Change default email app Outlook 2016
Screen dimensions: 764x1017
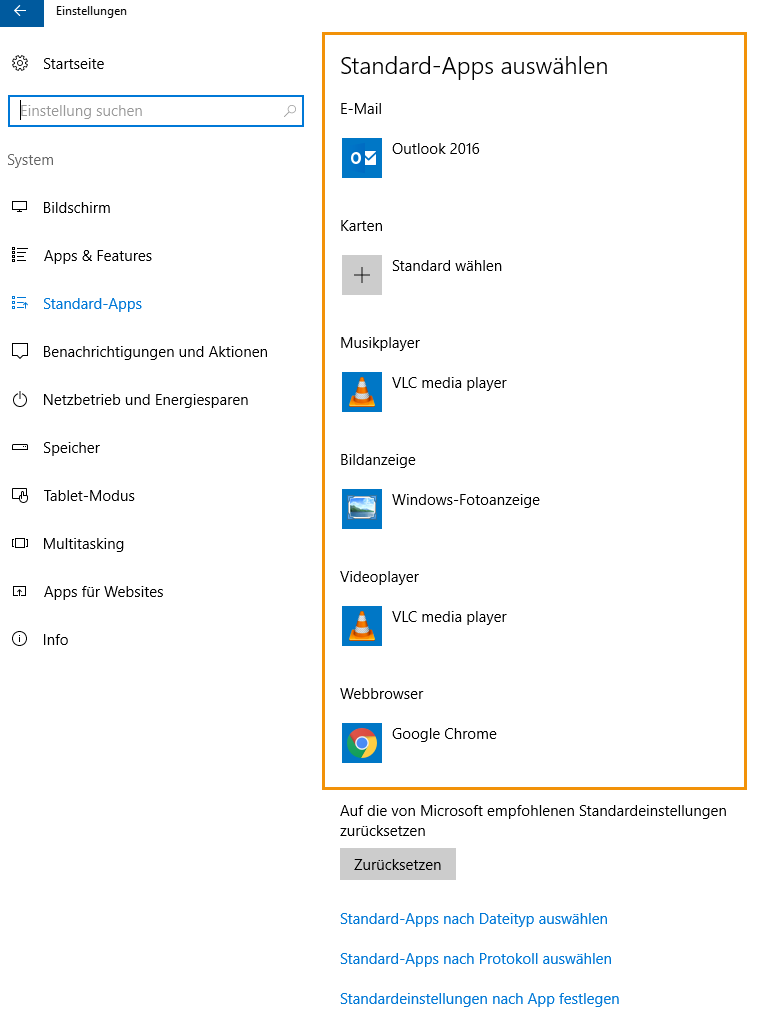(x=436, y=149)
